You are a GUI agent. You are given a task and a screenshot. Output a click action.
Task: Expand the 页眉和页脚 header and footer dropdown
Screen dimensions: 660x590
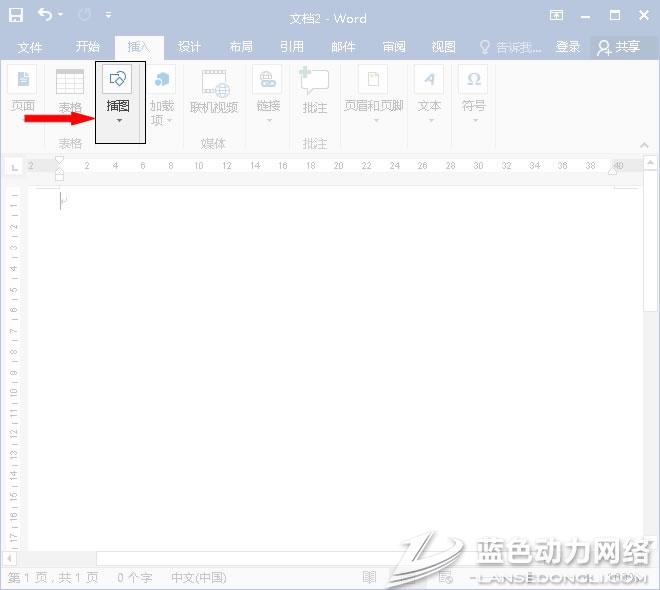[x=373, y=120]
